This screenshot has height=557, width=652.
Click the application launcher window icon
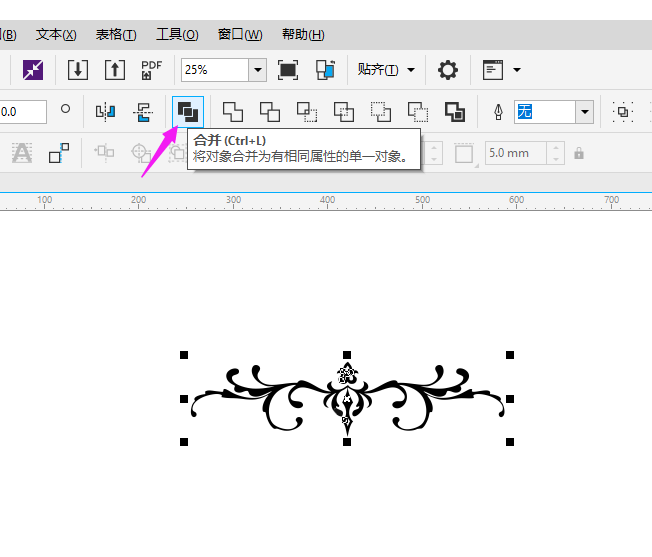[x=493, y=69]
